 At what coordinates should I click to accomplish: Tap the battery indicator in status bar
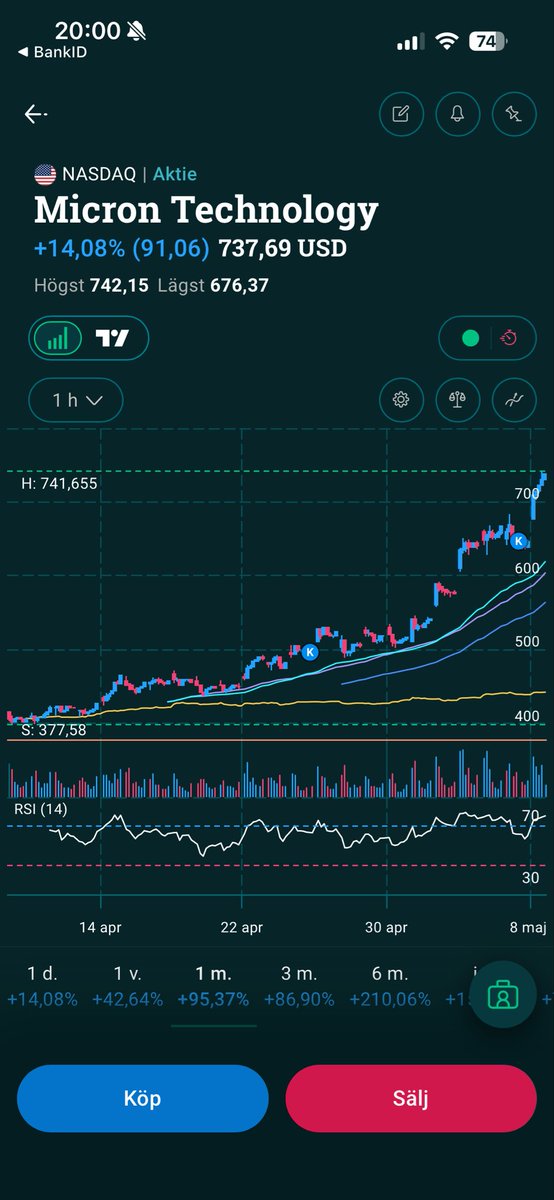pos(487,41)
